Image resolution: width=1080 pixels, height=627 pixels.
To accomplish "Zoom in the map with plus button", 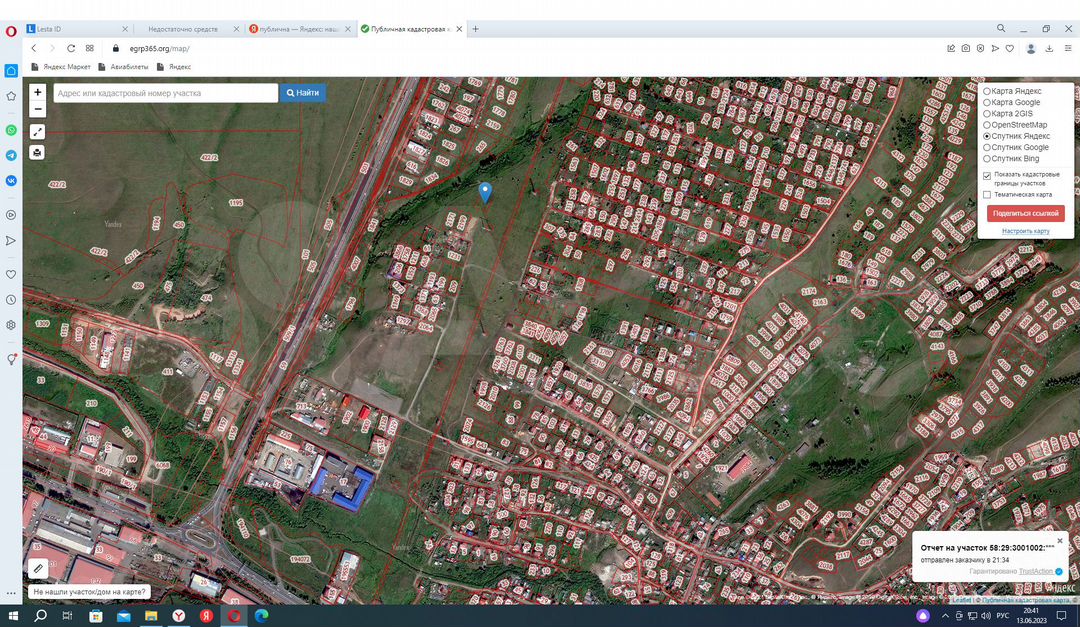I will coord(38,92).
